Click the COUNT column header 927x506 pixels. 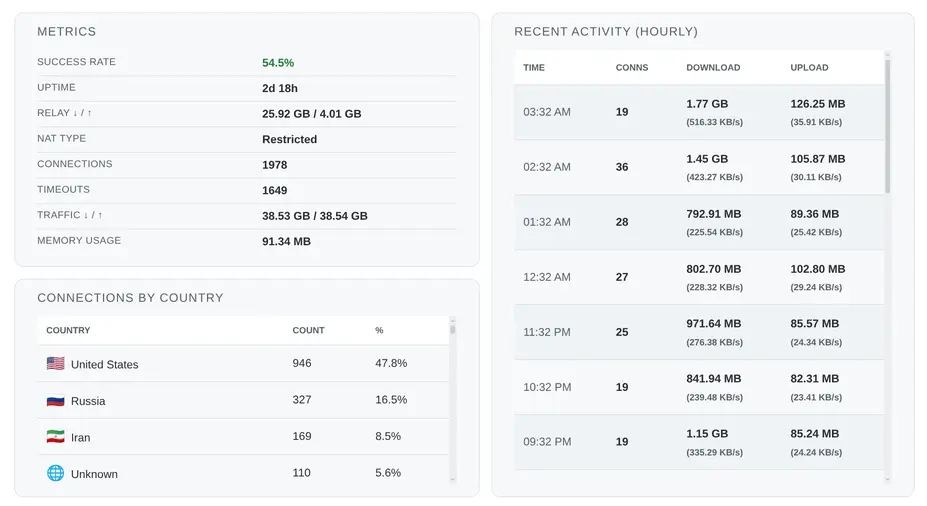click(x=308, y=330)
